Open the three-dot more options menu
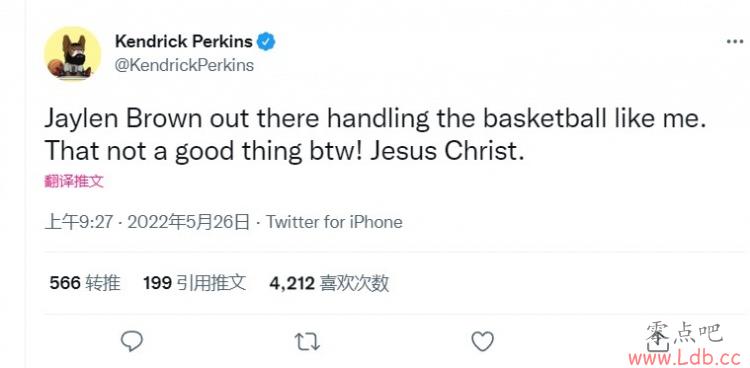Image resolution: width=750 pixels, height=368 pixels. tap(735, 42)
